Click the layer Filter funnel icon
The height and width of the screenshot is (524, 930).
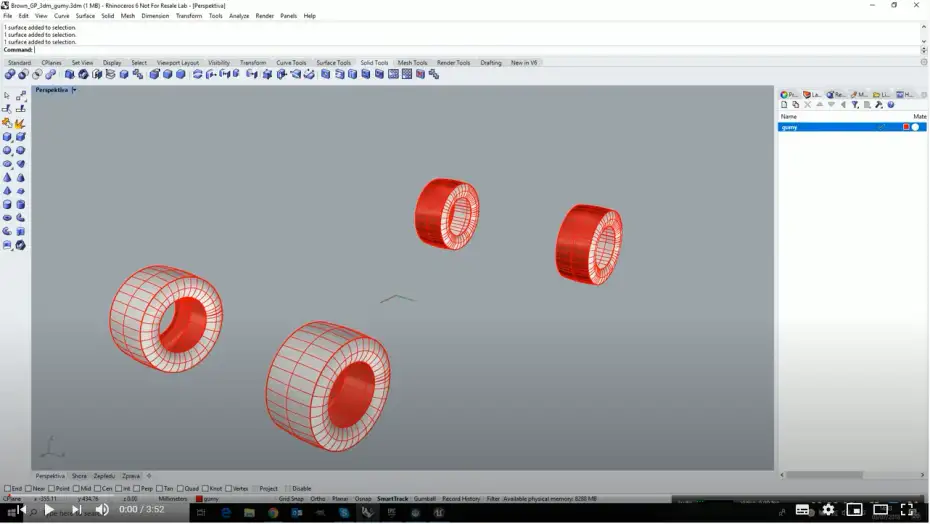855,105
